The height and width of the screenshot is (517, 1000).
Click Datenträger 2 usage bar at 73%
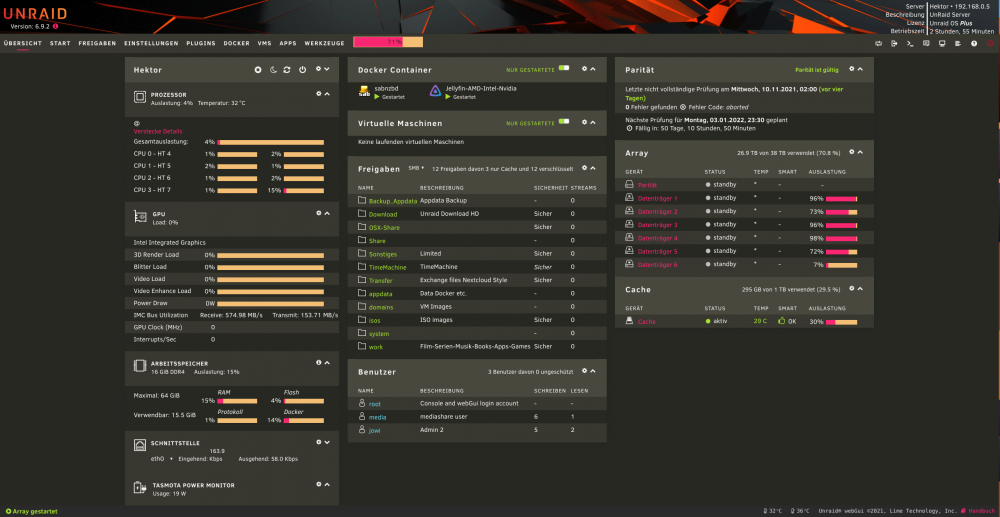click(x=841, y=212)
